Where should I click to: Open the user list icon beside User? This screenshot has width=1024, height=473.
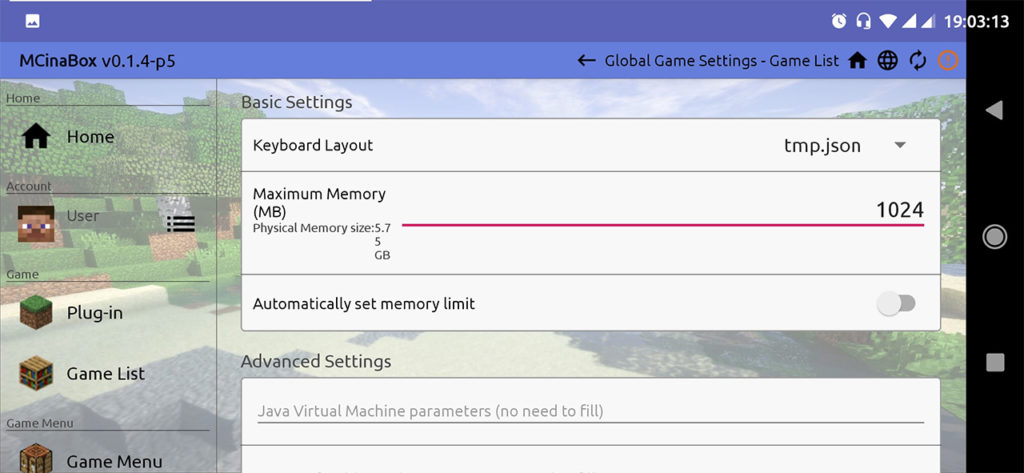(x=180, y=222)
